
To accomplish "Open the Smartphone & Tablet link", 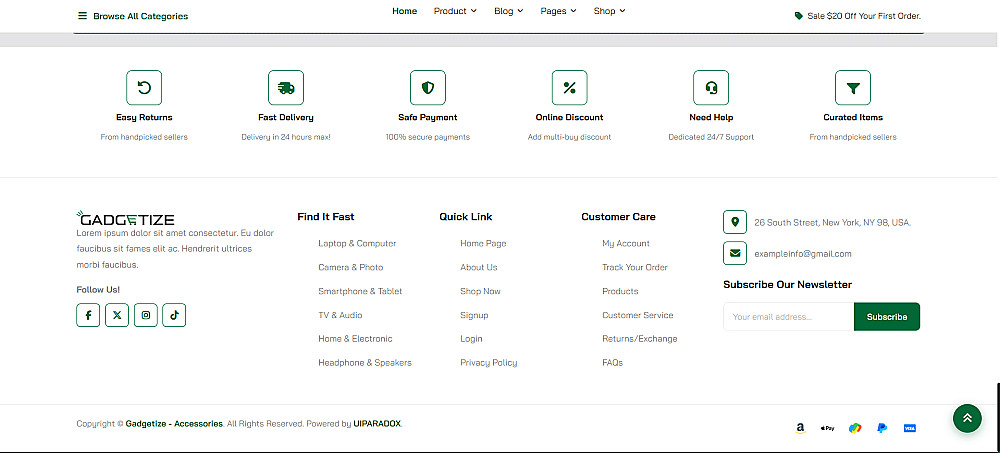I will coord(360,291).
